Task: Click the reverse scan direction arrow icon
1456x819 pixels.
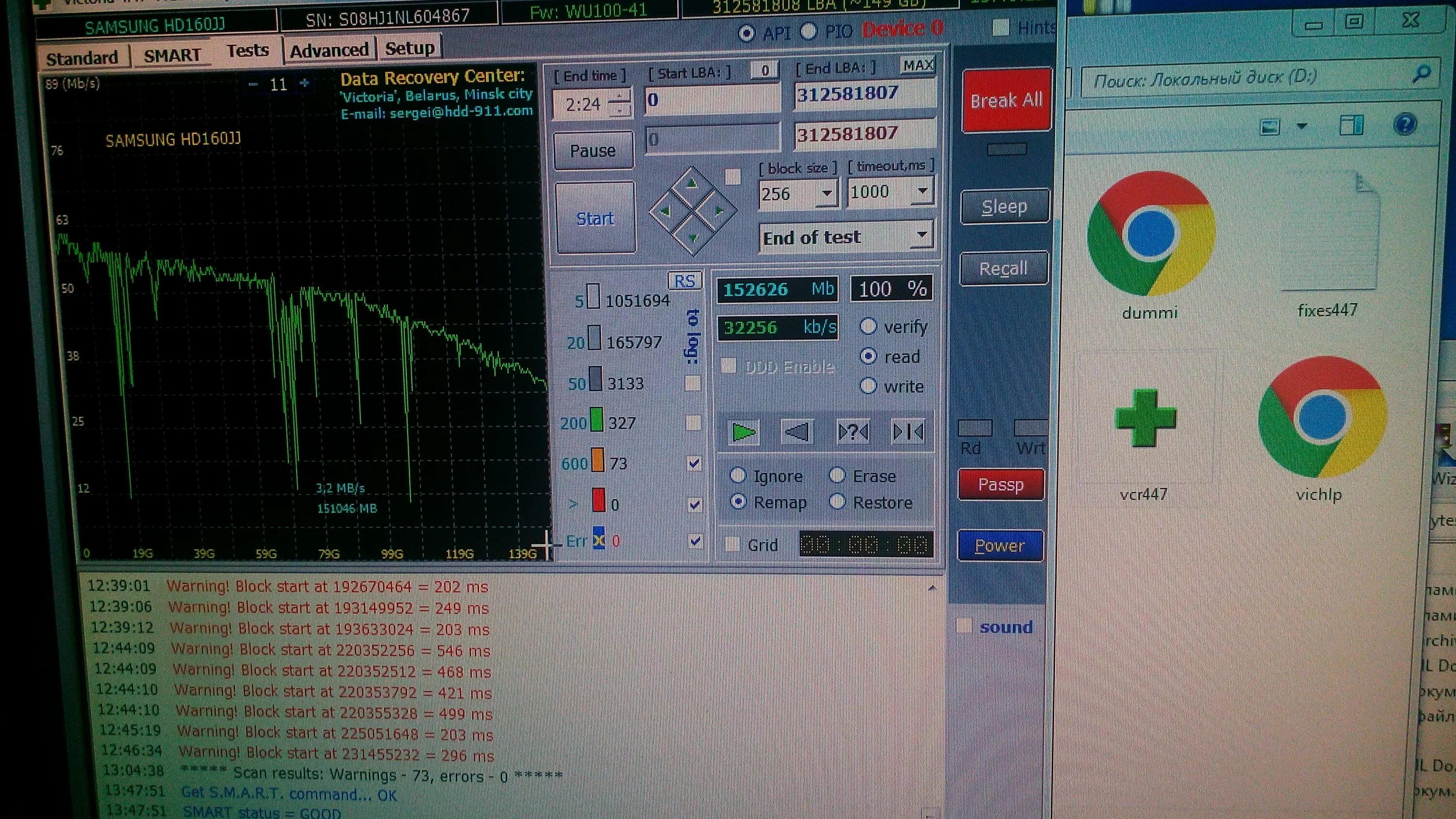Action: pos(797,432)
